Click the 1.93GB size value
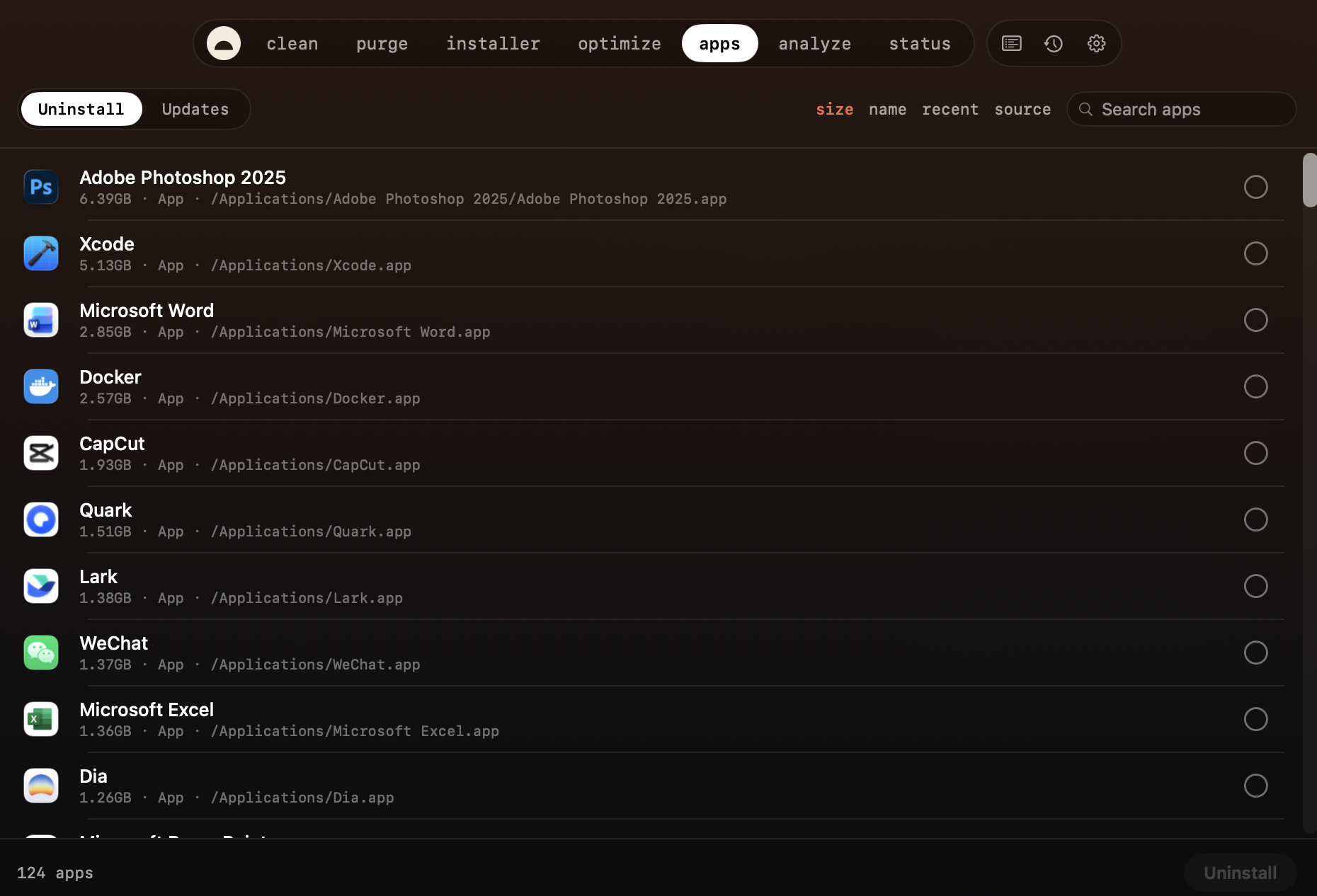Image resolution: width=1317 pixels, height=896 pixels. (x=106, y=465)
